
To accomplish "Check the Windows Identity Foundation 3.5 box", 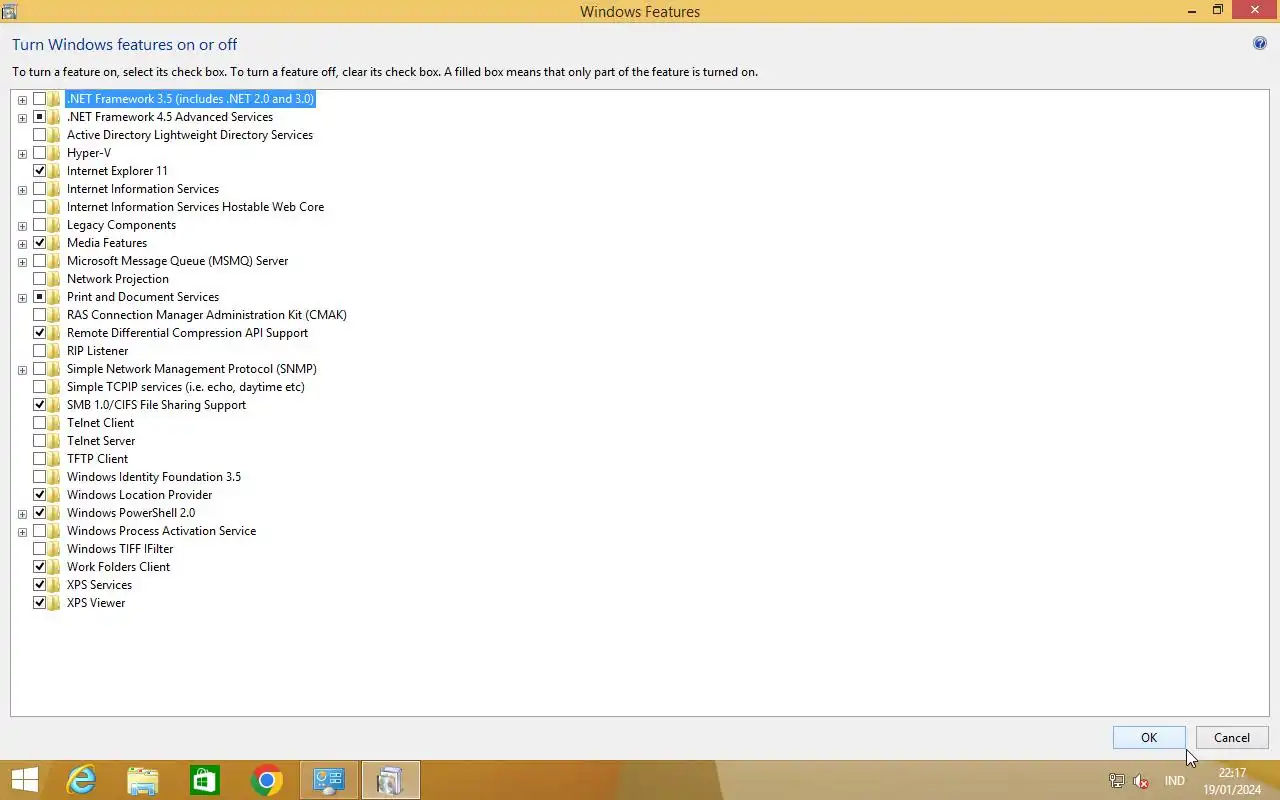I will pos(40,477).
